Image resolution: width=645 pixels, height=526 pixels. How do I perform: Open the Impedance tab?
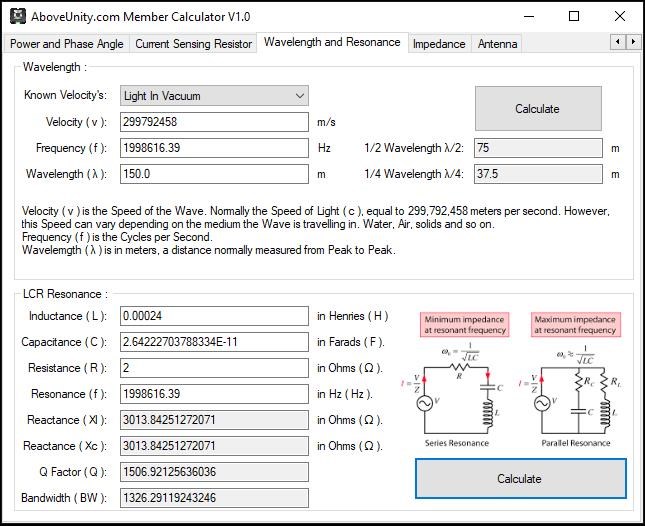439,44
